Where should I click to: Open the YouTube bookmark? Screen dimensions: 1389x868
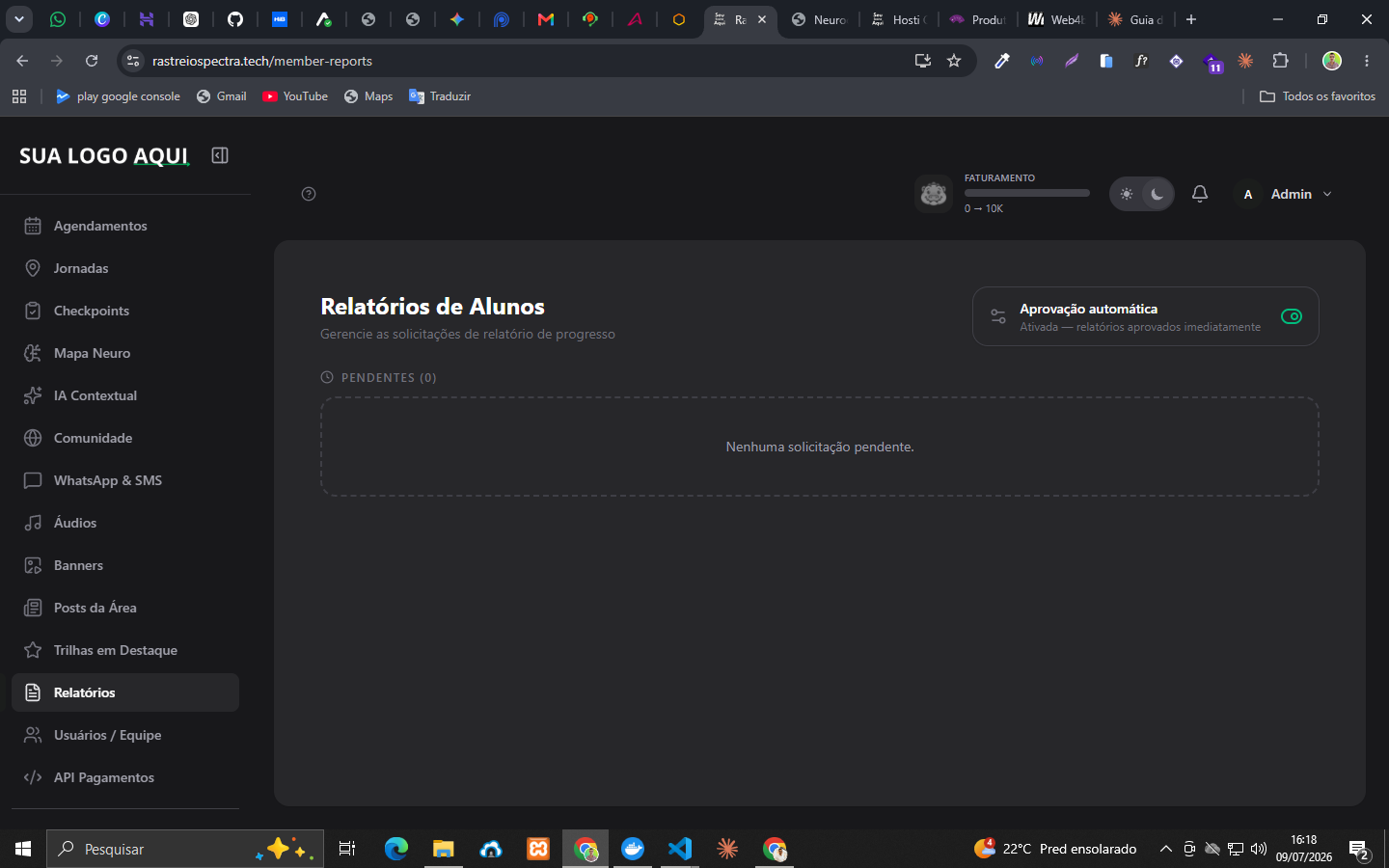[295, 96]
